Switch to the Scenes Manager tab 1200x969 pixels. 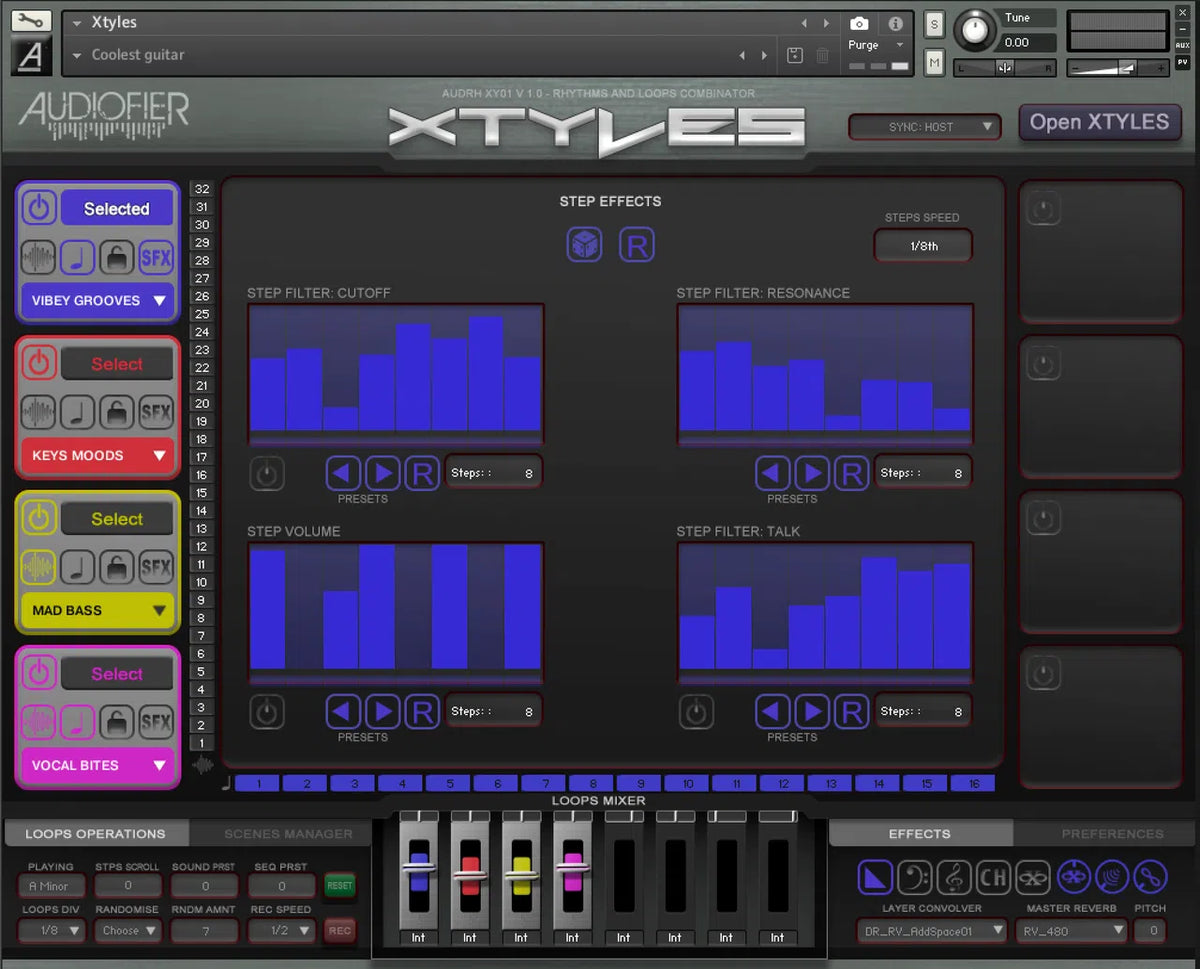[287, 833]
